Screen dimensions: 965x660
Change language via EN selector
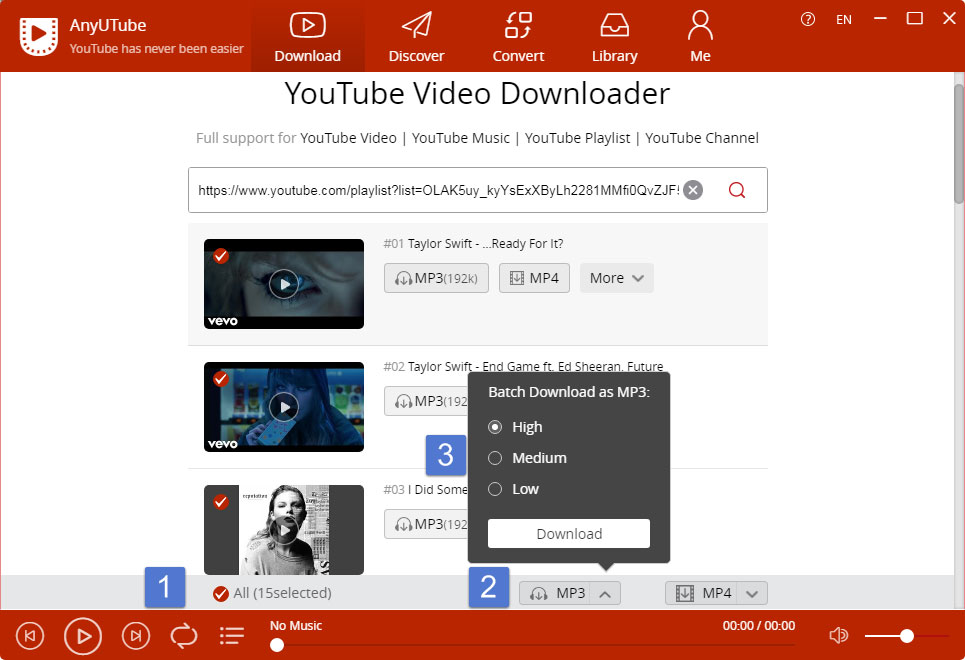point(843,20)
